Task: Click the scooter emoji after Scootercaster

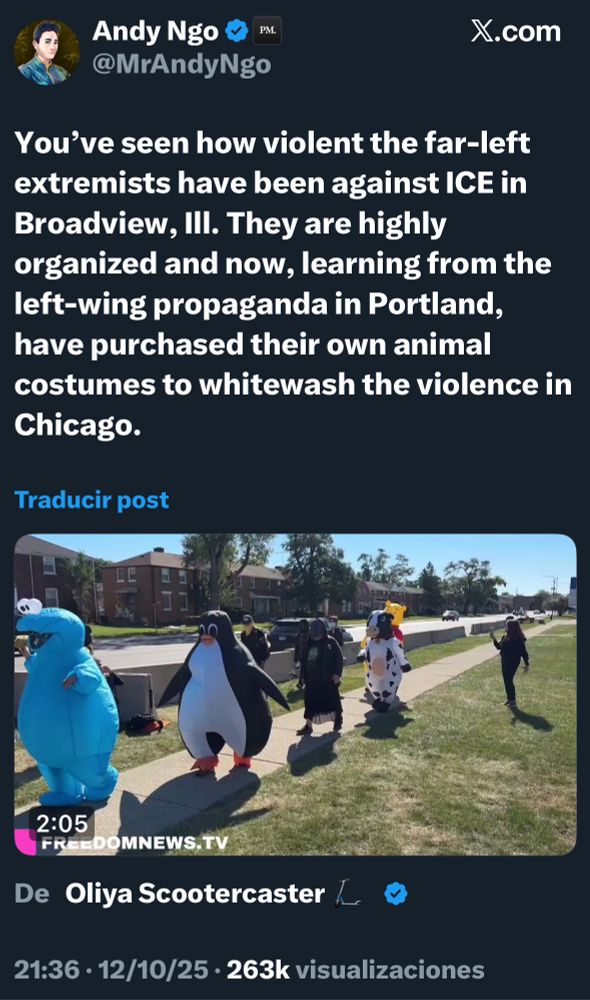Action: (x=348, y=893)
